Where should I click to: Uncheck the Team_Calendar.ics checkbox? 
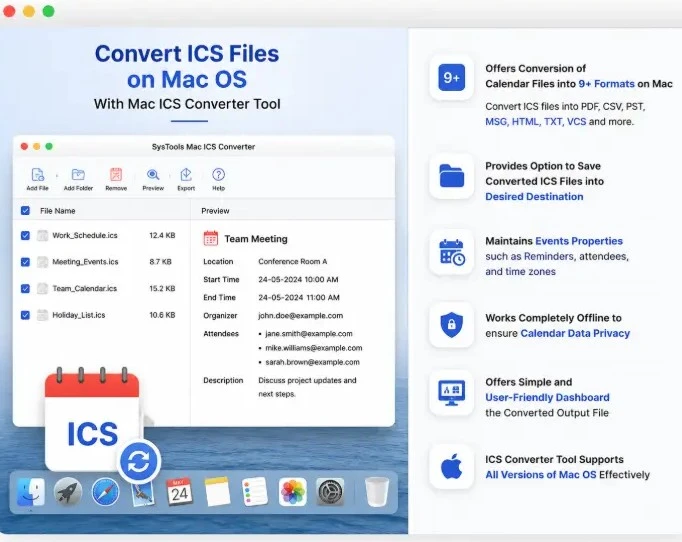[x=25, y=288]
